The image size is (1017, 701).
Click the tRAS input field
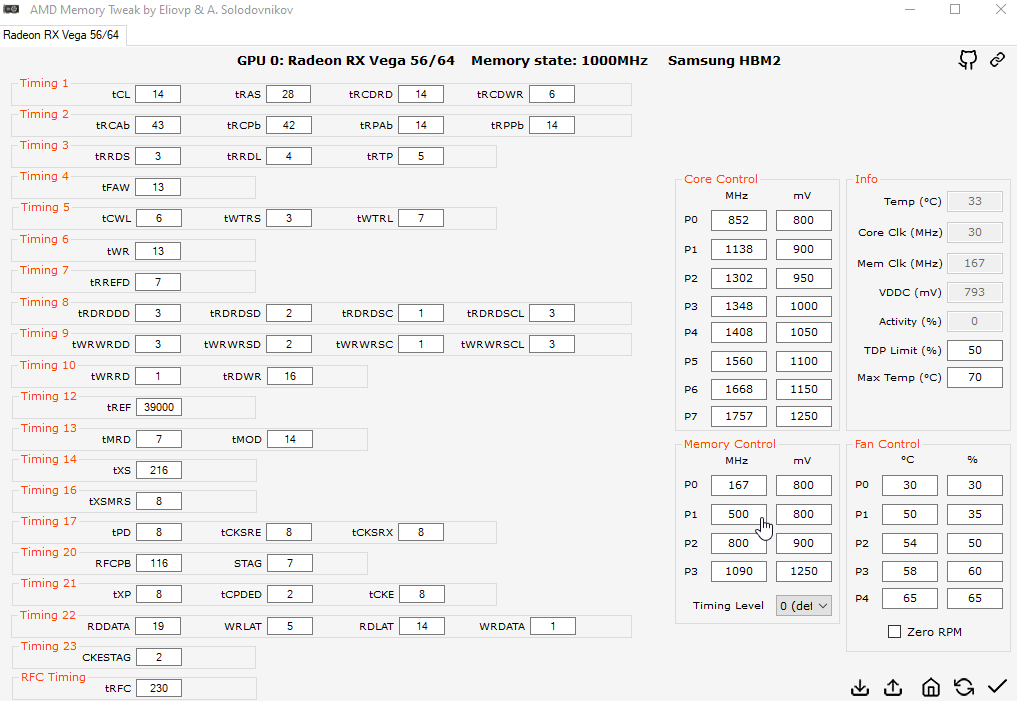[289, 94]
